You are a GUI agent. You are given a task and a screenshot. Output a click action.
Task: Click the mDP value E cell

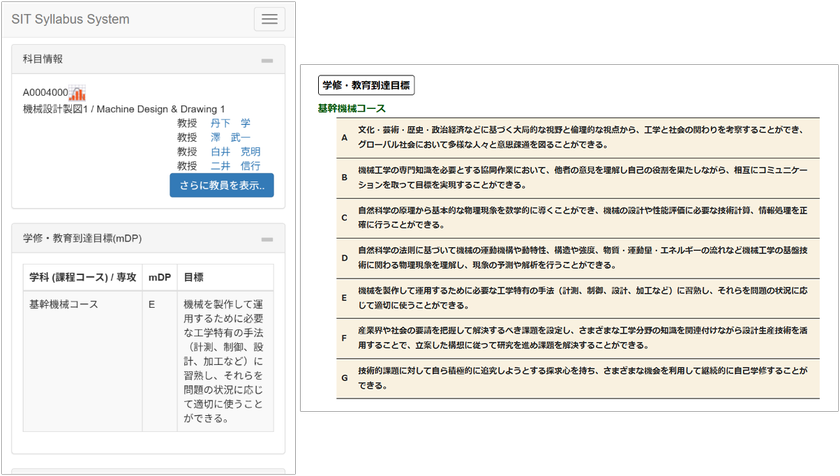(x=160, y=361)
